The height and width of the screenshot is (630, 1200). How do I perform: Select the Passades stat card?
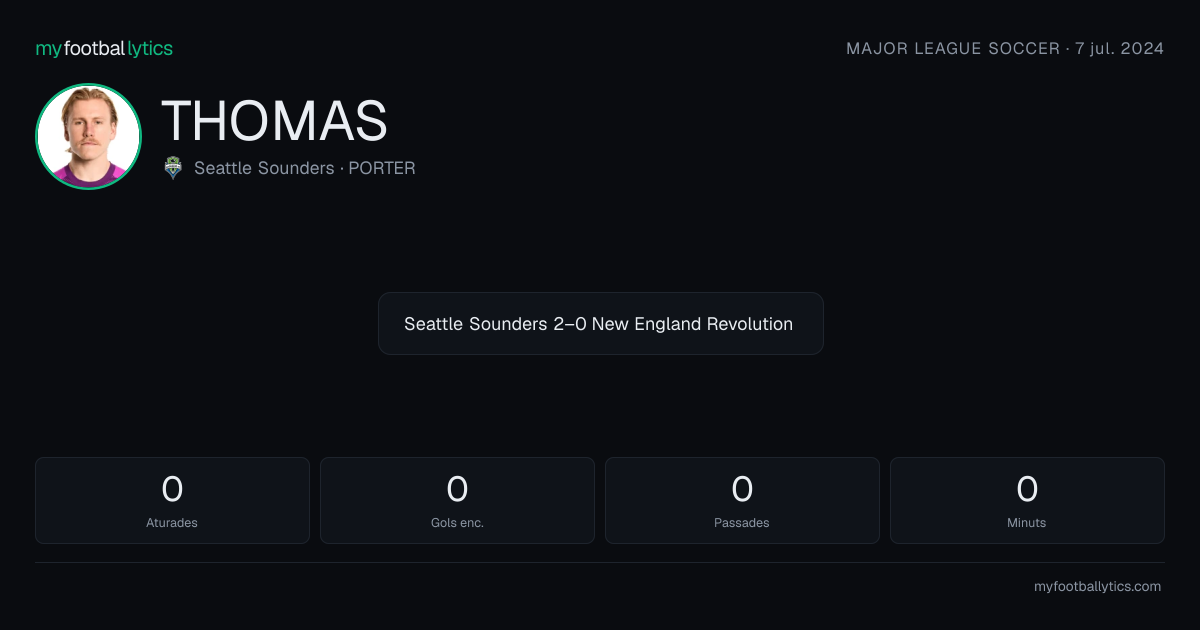(742, 500)
